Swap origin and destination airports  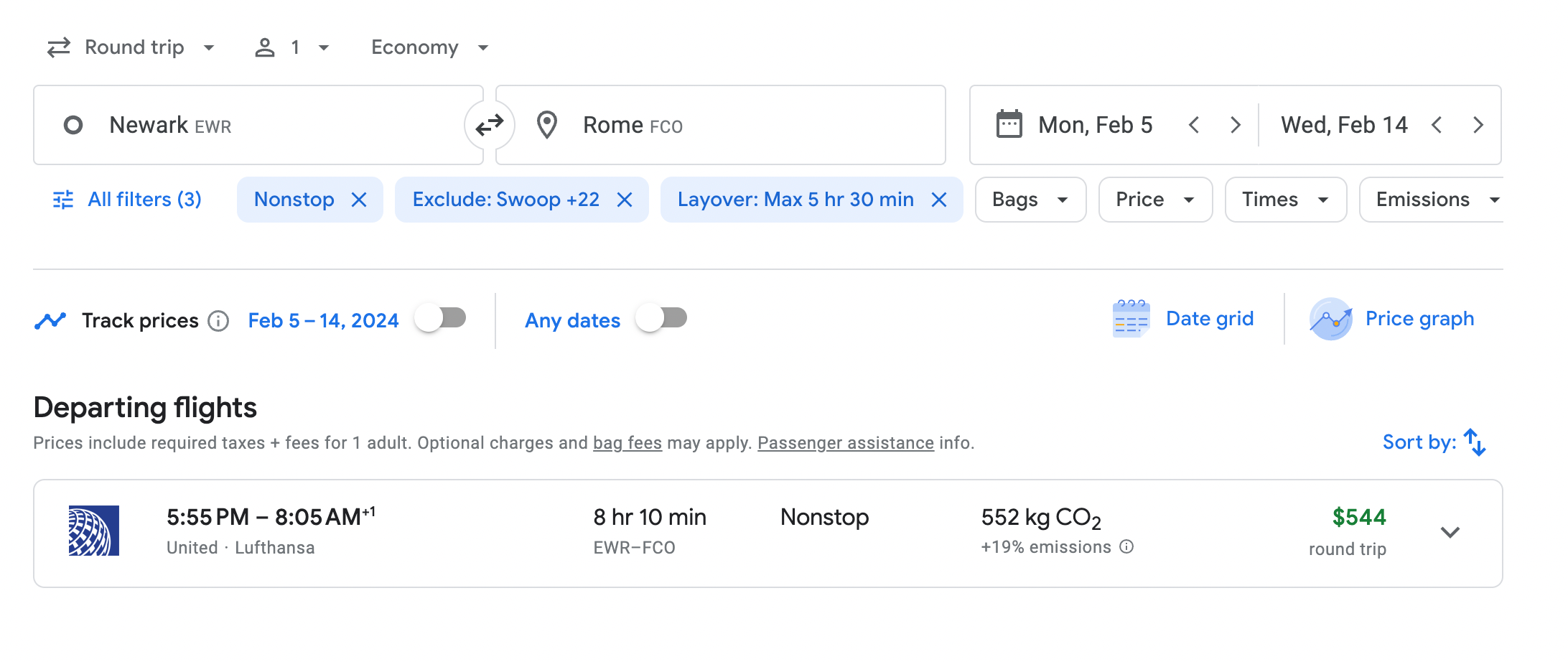(490, 126)
